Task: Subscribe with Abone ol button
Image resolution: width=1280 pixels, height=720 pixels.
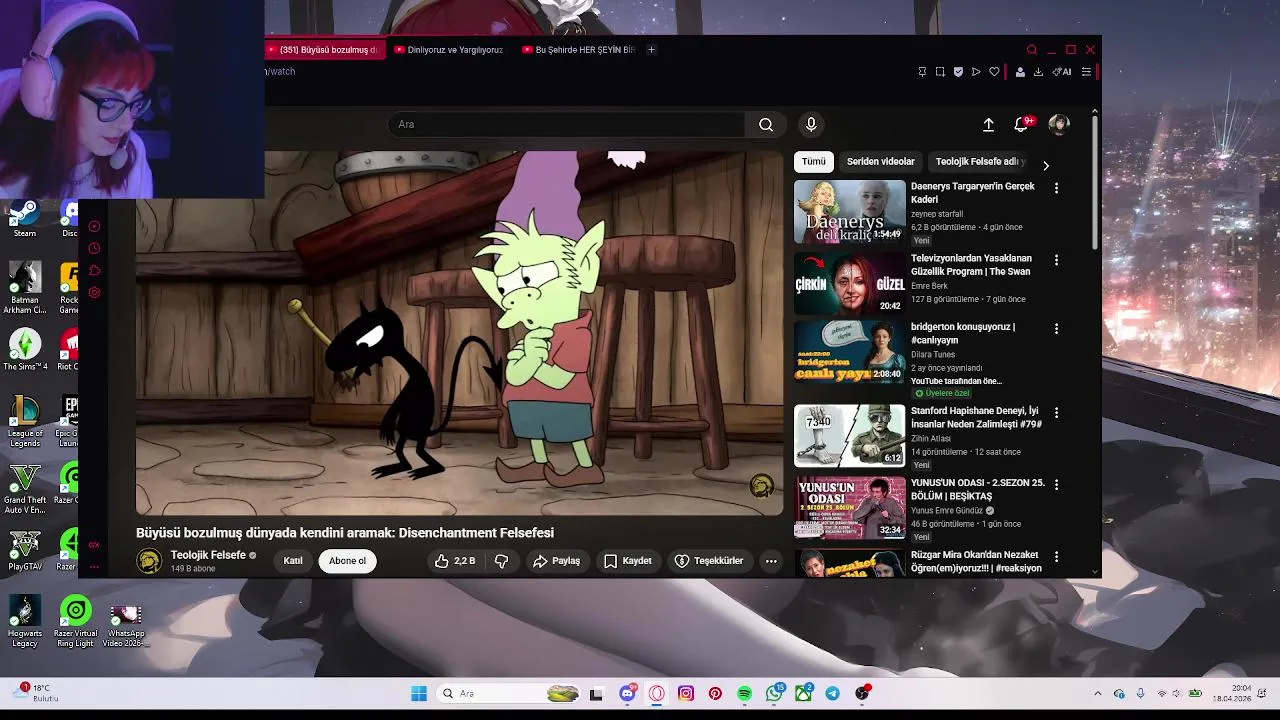Action: (x=347, y=561)
